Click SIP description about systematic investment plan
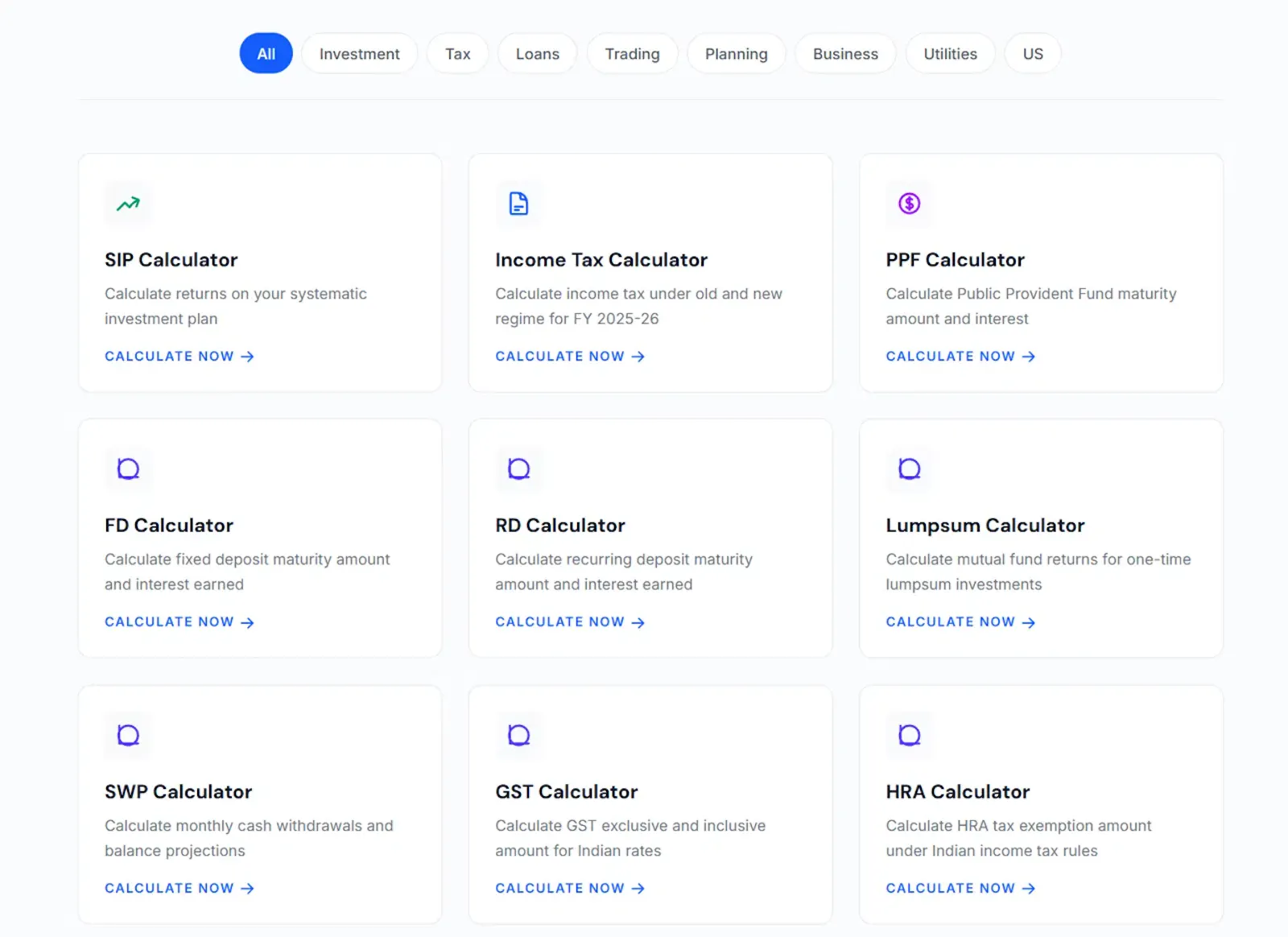1288x937 pixels. click(x=236, y=307)
